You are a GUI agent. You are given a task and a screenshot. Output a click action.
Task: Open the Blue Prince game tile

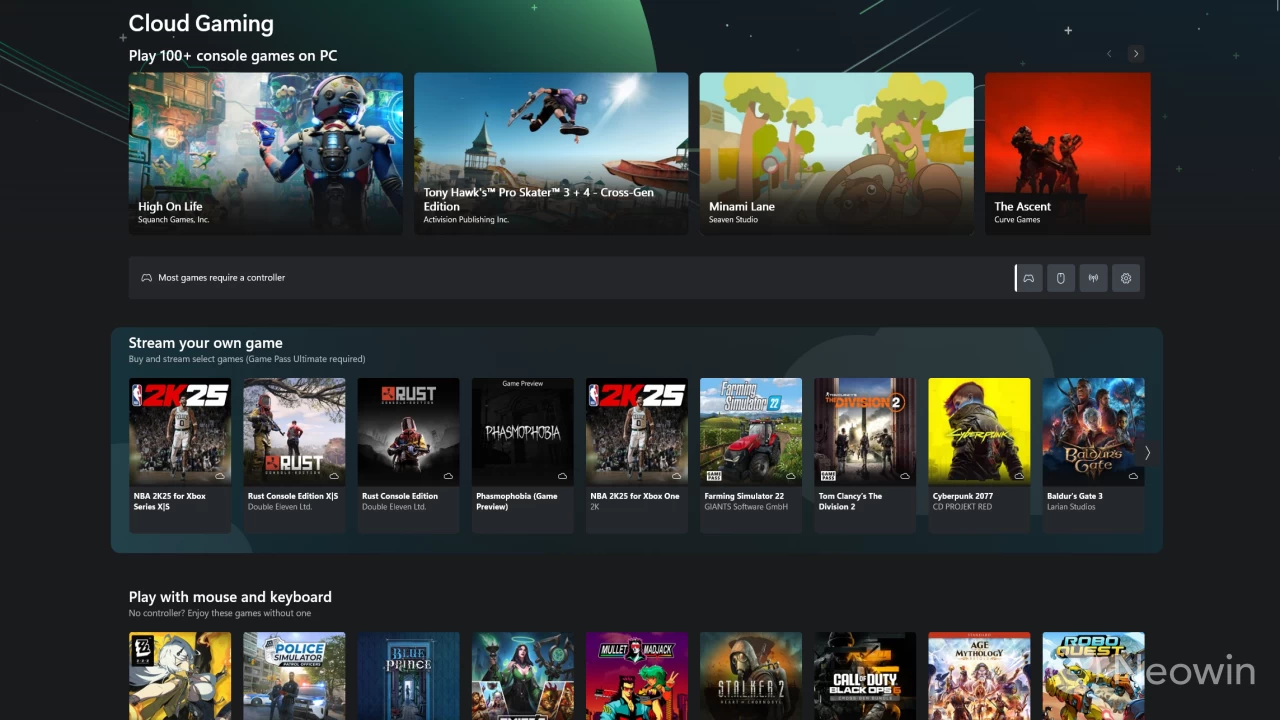click(408, 676)
